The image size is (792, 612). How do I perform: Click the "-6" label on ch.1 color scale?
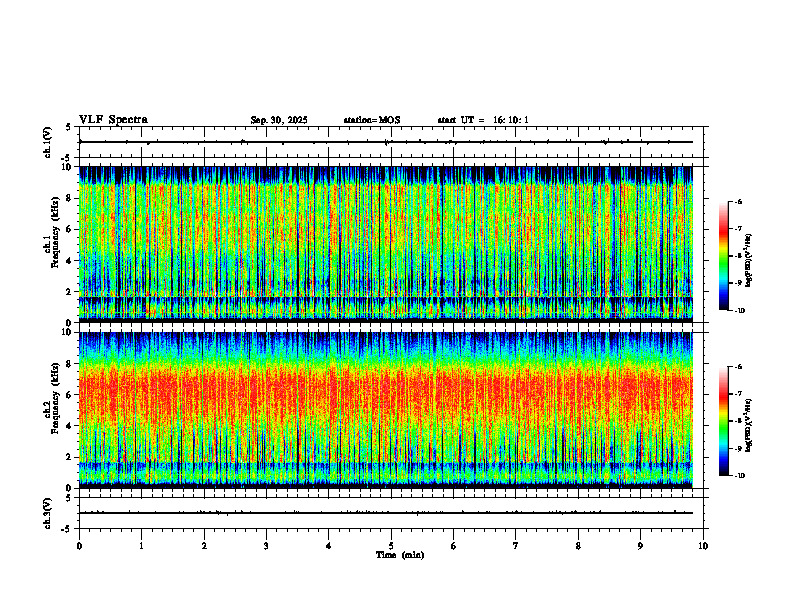[x=737, y=202]
